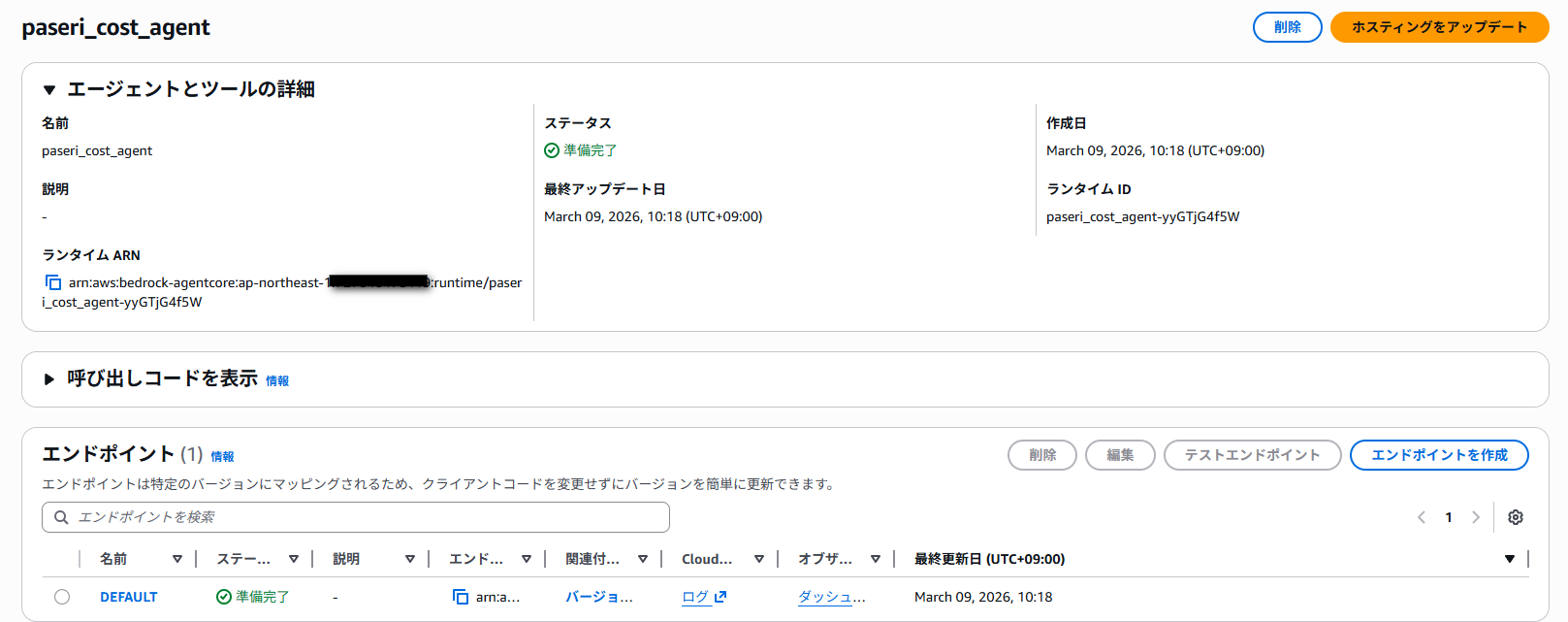Copy the endpoint ARN in DEFAULT row
Viewport: 1568px width, 622px height.
461,597
